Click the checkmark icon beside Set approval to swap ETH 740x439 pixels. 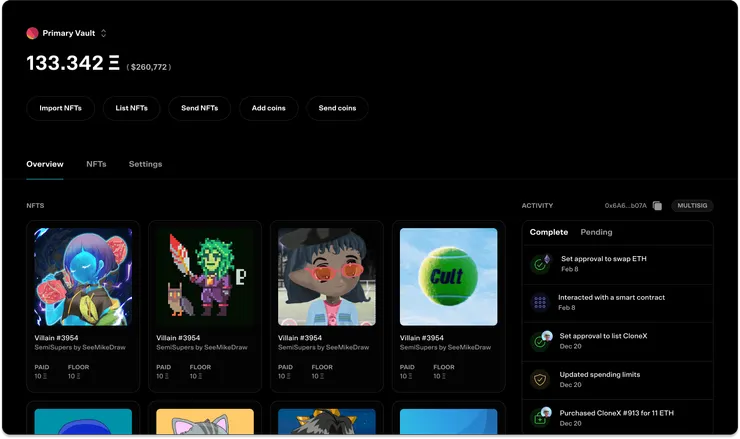pyautogui.click(x=540, y=264)
